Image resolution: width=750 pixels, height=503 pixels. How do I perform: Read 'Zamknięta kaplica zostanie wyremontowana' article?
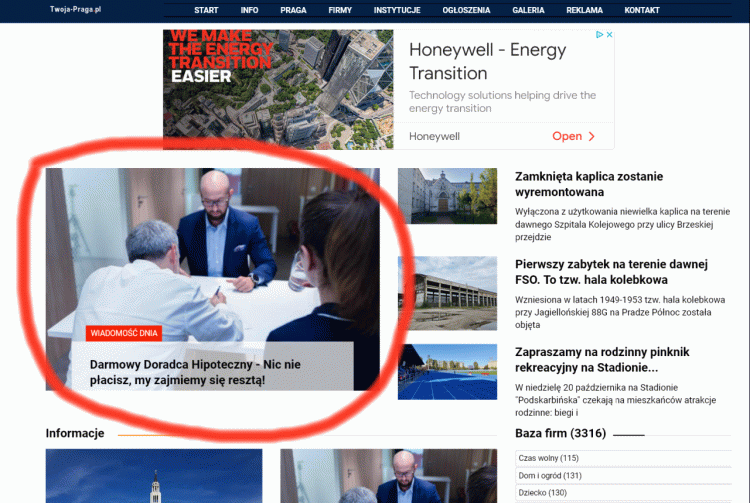tap(588, 184)
